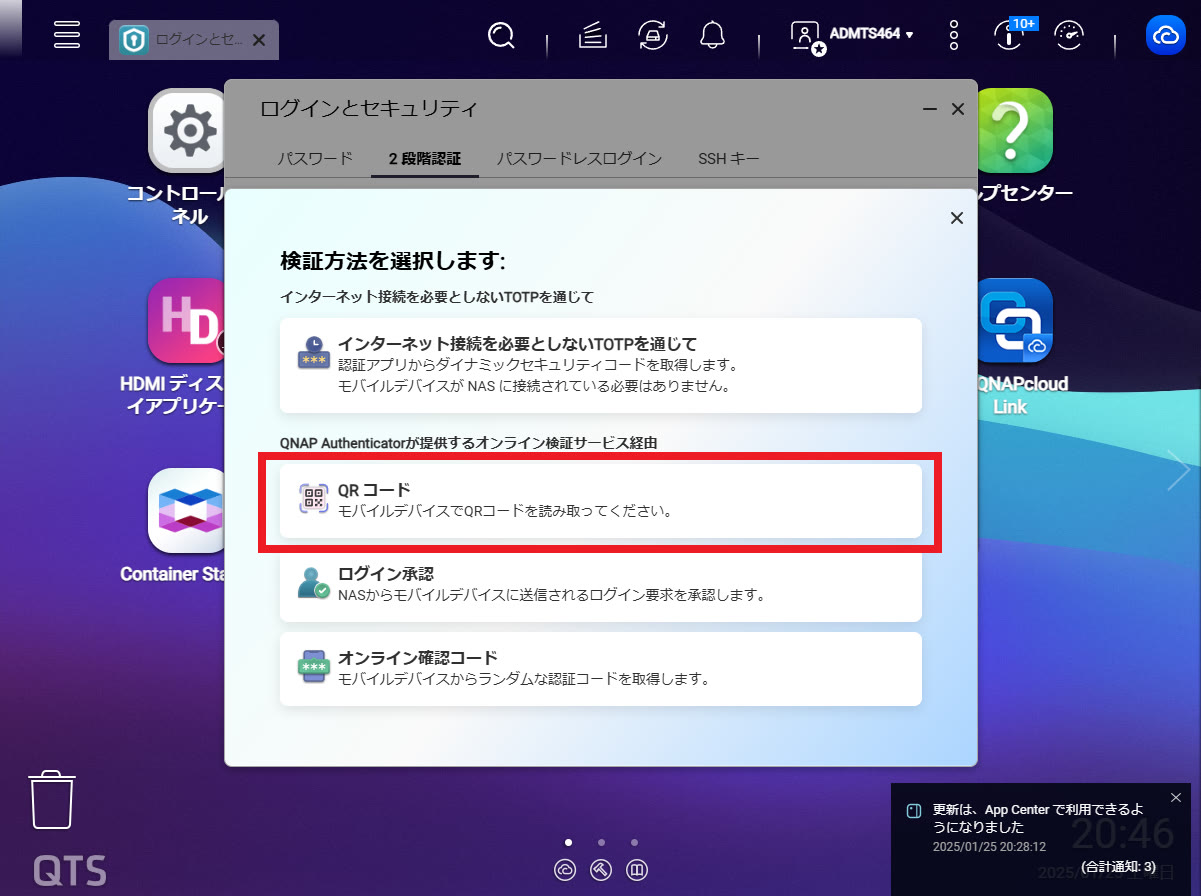Open event notifications bell
This screenshot has width=1201, height=896.
point(712,36)
